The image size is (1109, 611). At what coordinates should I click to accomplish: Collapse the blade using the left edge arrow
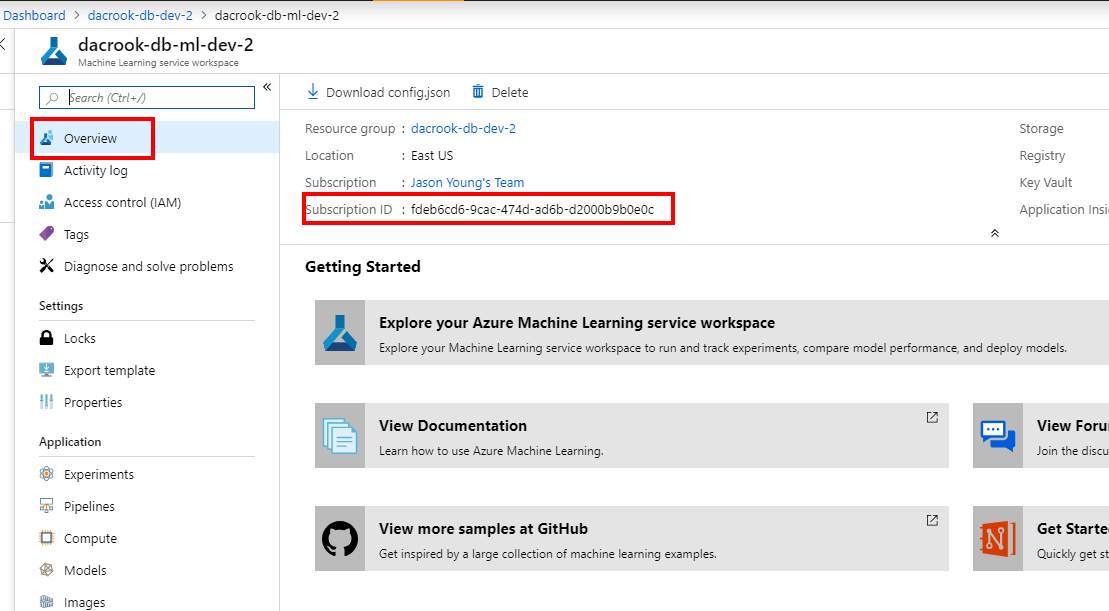click(x=3, y=44)
